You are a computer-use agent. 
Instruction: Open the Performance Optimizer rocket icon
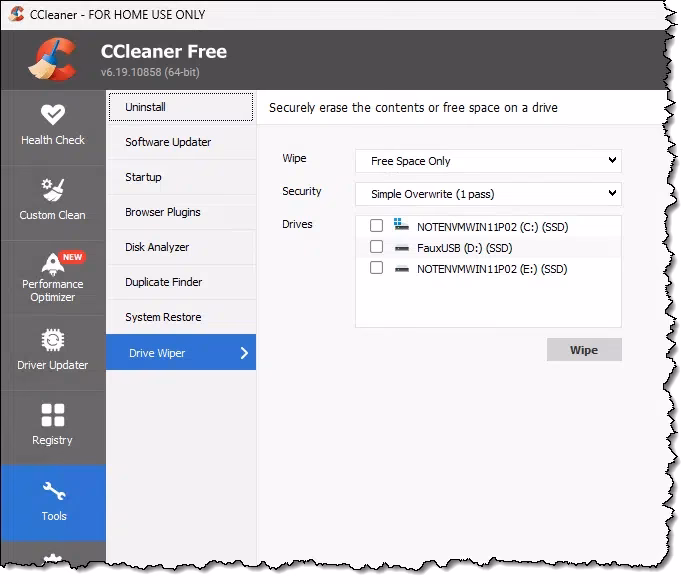[52, 264]
